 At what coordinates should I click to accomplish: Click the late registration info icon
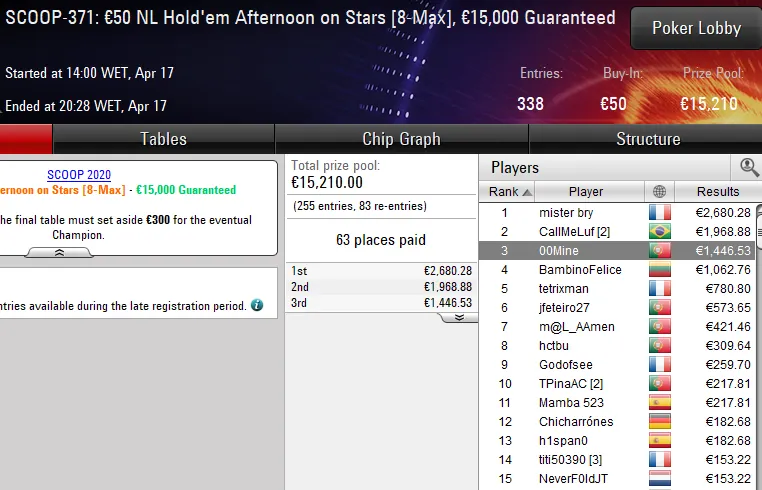257,305
